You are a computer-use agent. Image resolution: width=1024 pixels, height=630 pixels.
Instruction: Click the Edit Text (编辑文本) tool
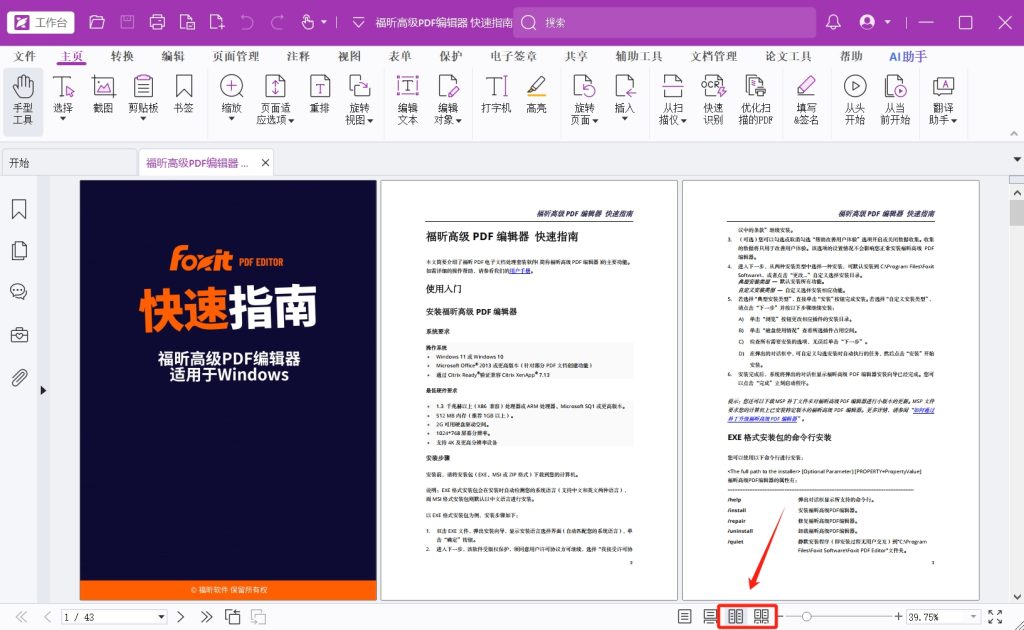pyautogui.click(x=408, y=101)
